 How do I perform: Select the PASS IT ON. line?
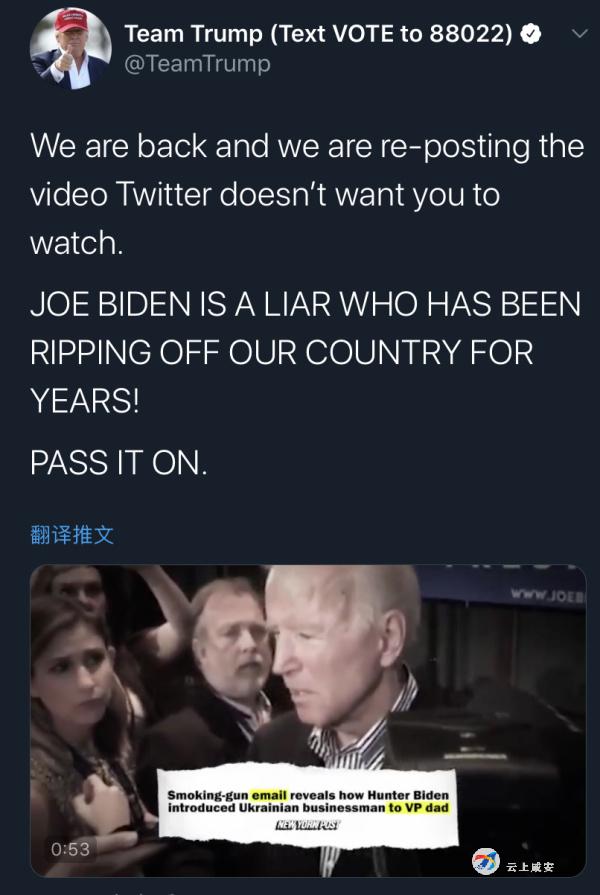119,462
